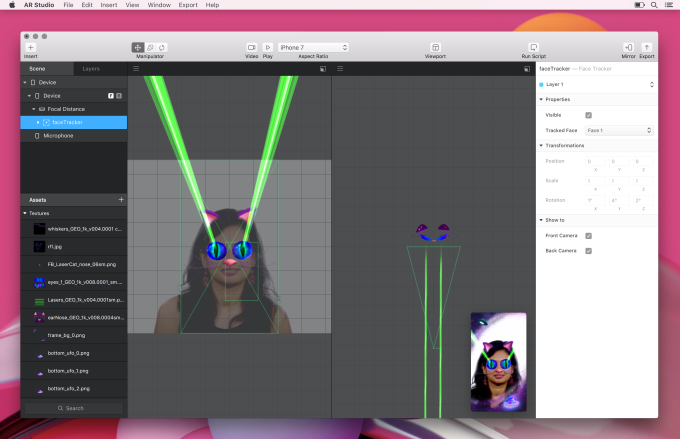
Task: Open the Viewport layout icon
Action: (435, 47)
